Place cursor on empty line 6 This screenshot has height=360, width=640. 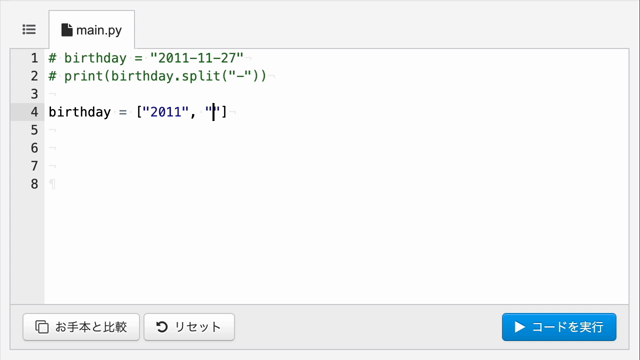336,148
